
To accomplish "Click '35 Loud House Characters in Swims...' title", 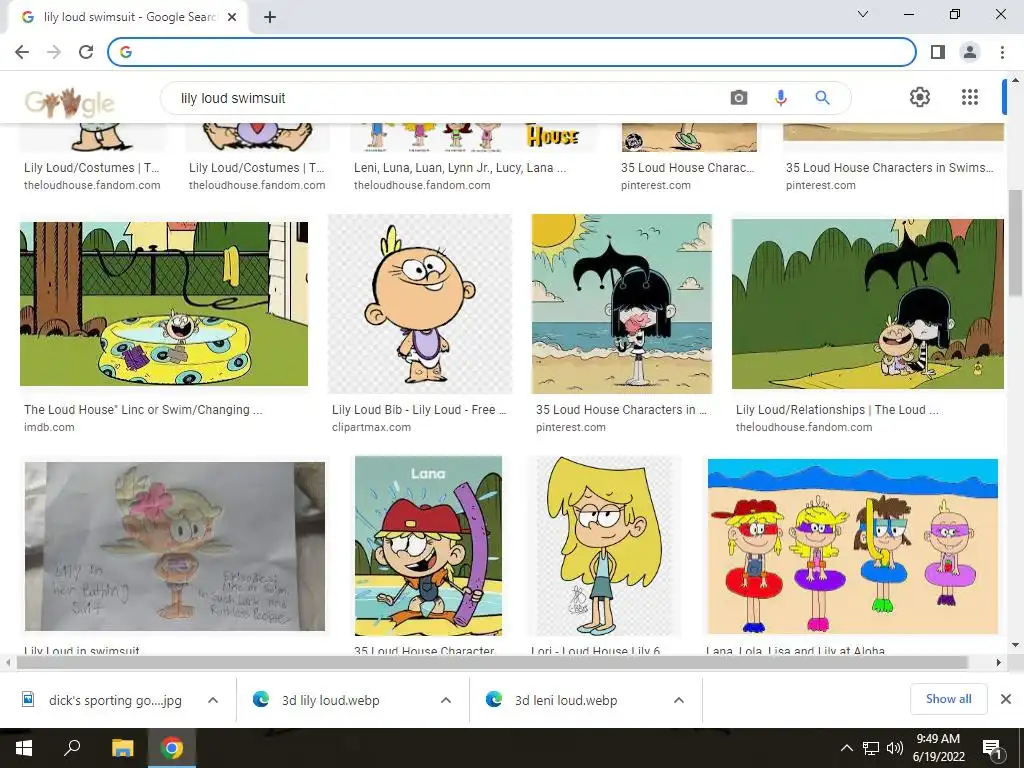I will [889, 167].
